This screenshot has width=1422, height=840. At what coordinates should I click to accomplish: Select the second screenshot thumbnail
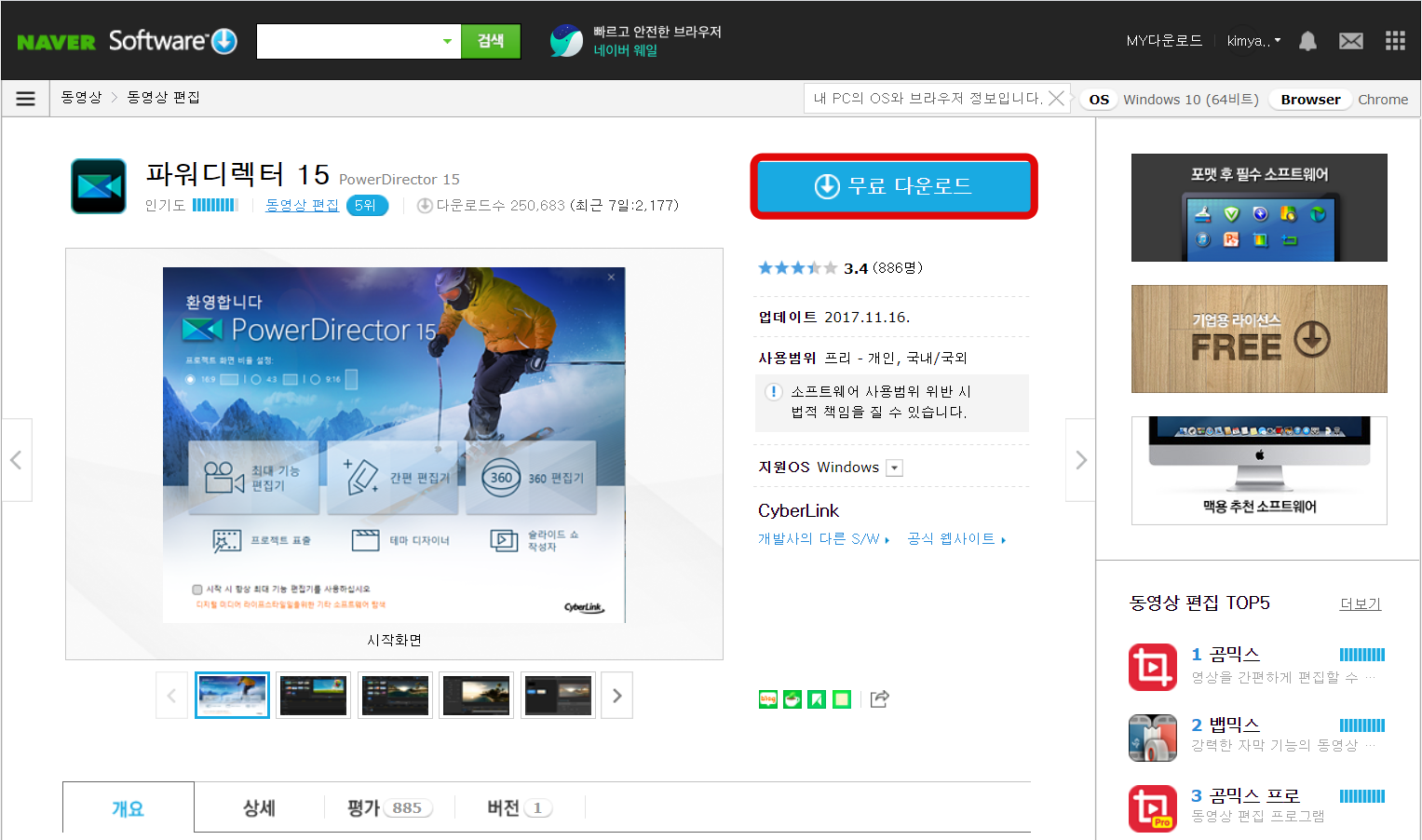[313, 696]
